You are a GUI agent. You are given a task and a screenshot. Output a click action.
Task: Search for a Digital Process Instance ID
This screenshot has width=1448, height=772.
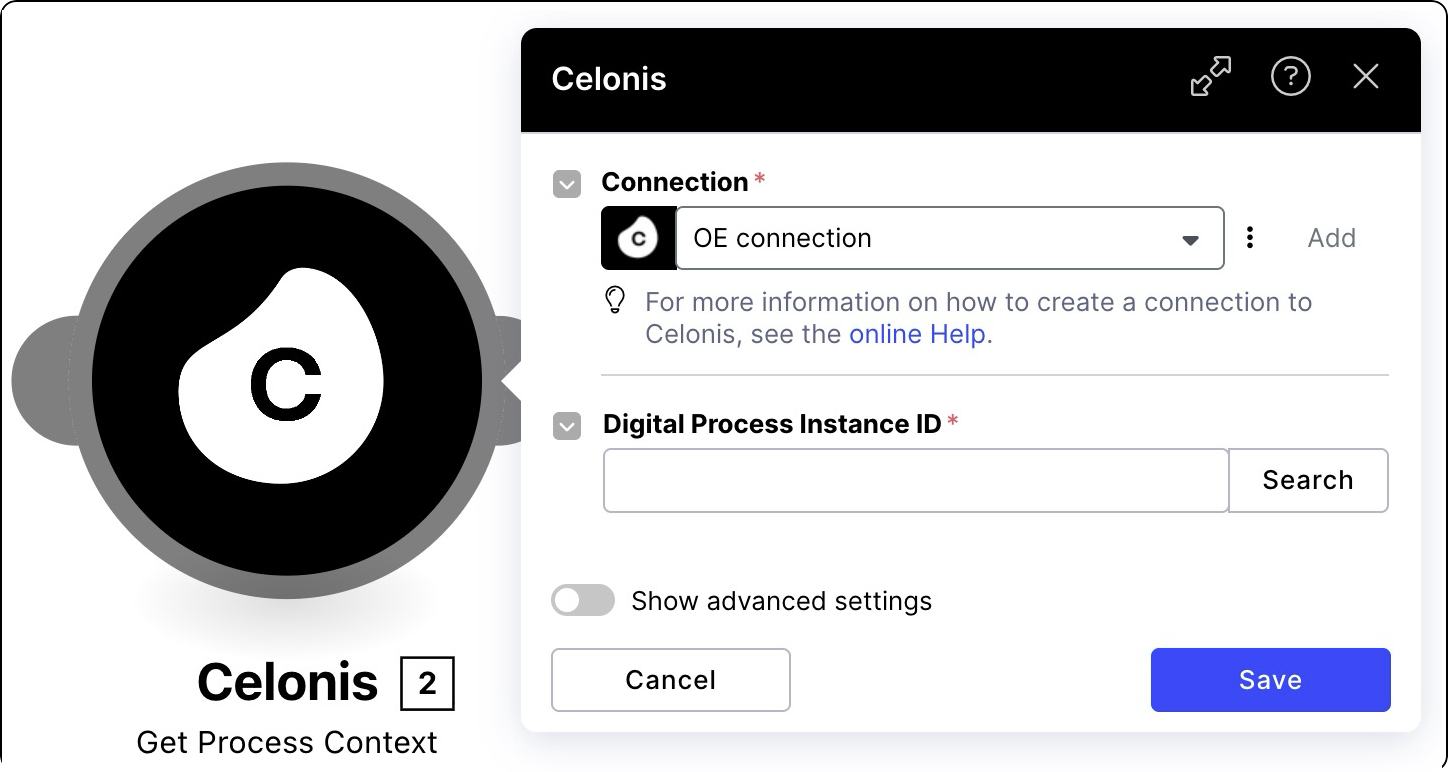coord(1308,480)
